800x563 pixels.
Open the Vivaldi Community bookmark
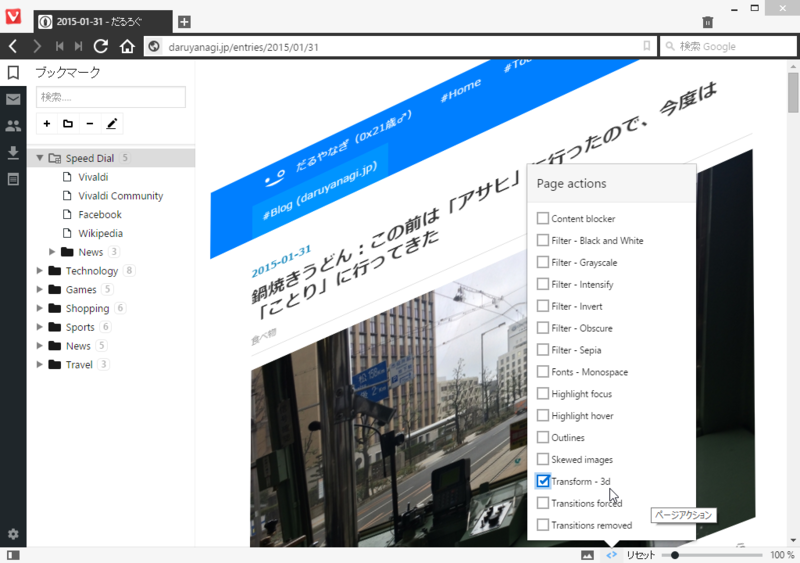[x=120, y=196]
